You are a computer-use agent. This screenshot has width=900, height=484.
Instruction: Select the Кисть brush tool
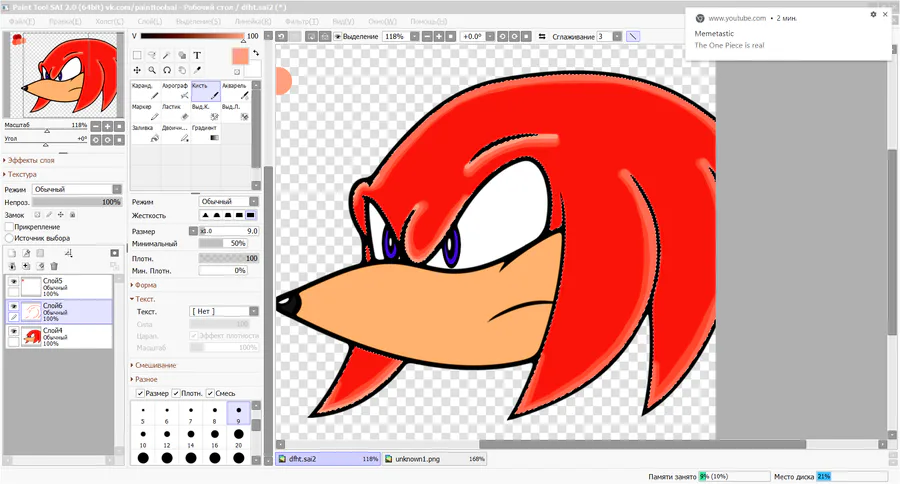205,91
